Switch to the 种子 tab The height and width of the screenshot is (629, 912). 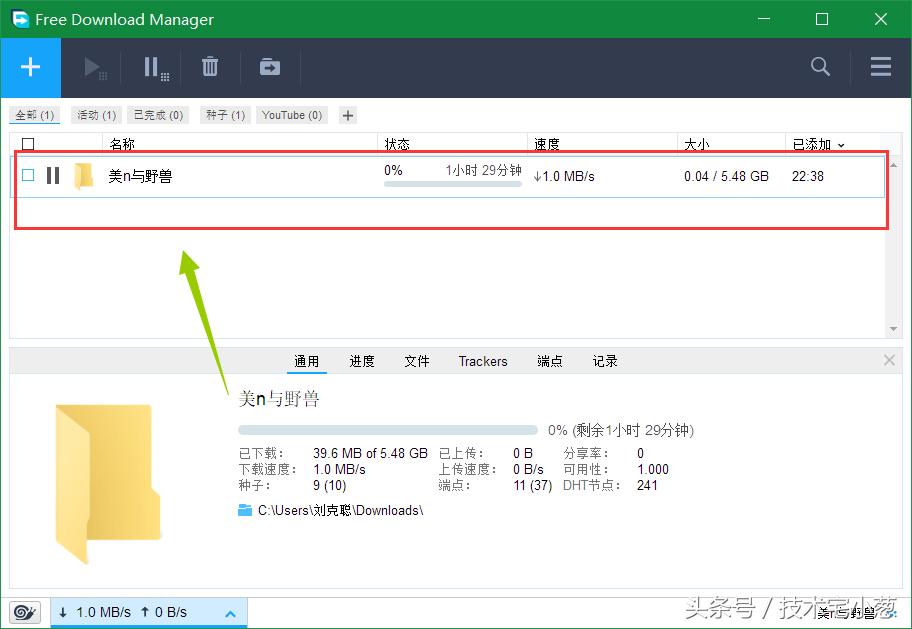point(224,115)
